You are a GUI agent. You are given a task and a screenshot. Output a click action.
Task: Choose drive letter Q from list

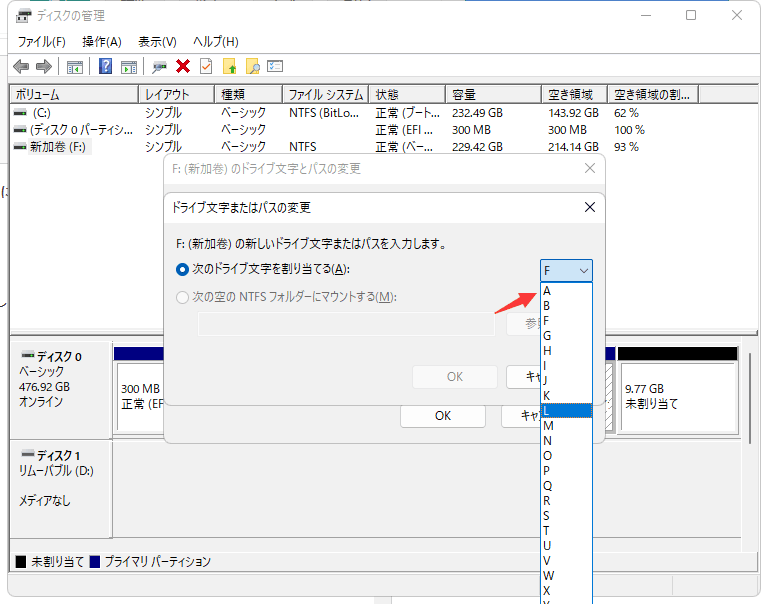click(x=566, y=485)
